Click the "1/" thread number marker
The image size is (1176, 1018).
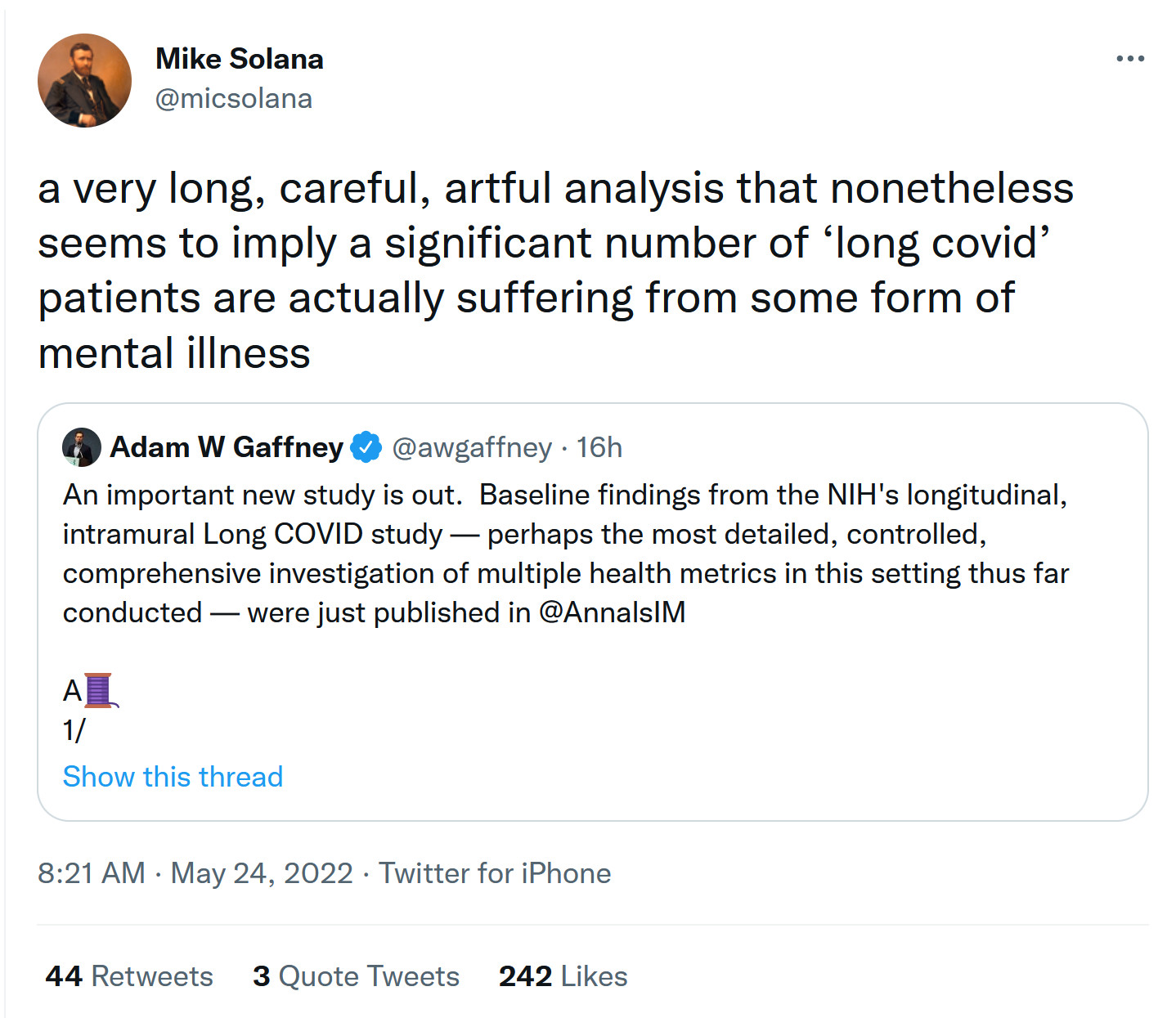click(x=74, y=730)
